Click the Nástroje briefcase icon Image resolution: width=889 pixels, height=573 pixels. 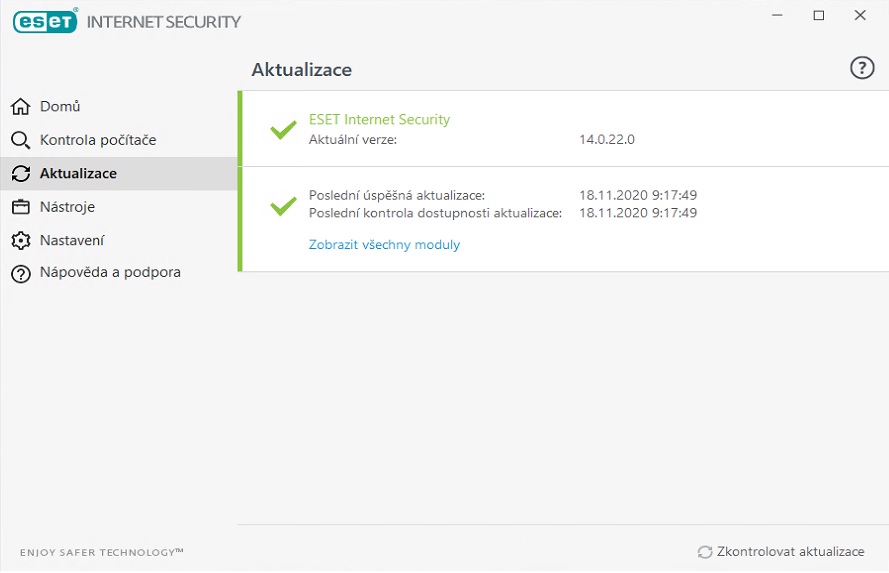point(20,207)
